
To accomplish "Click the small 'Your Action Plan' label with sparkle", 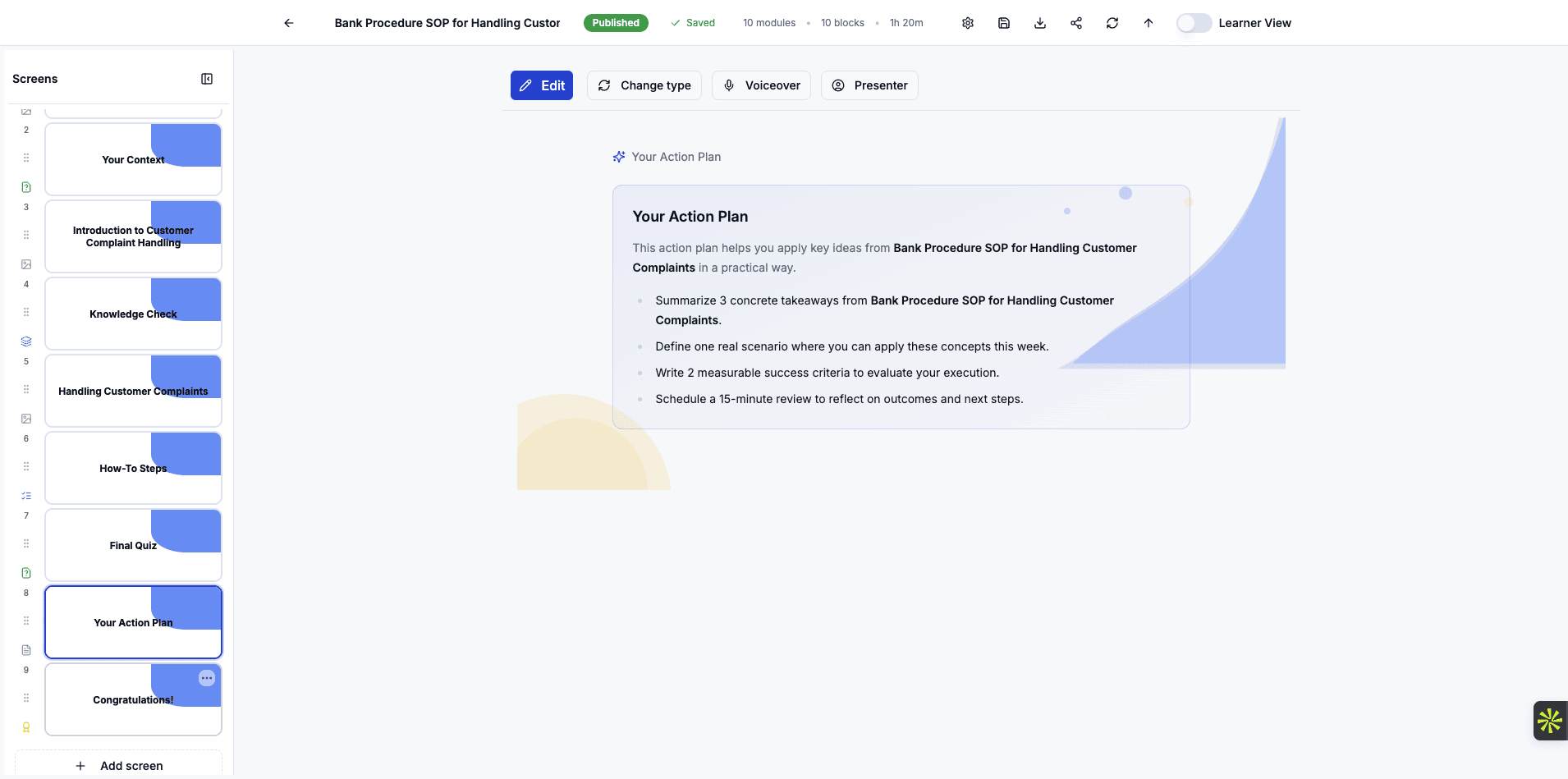I will point(676,157).
